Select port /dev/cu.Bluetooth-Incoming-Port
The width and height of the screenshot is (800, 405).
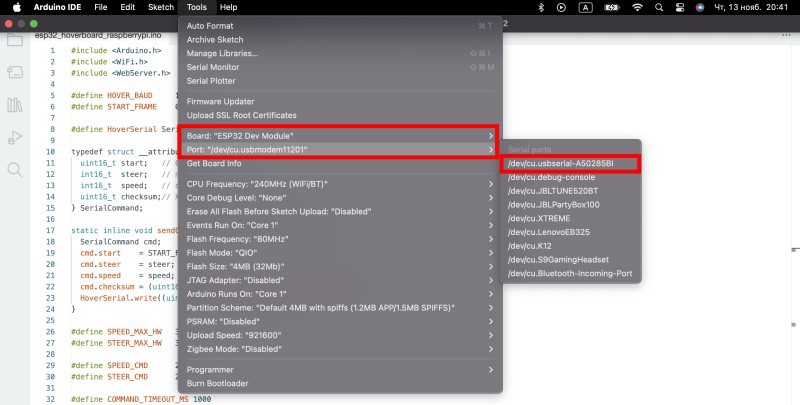(x=571, y=273)
